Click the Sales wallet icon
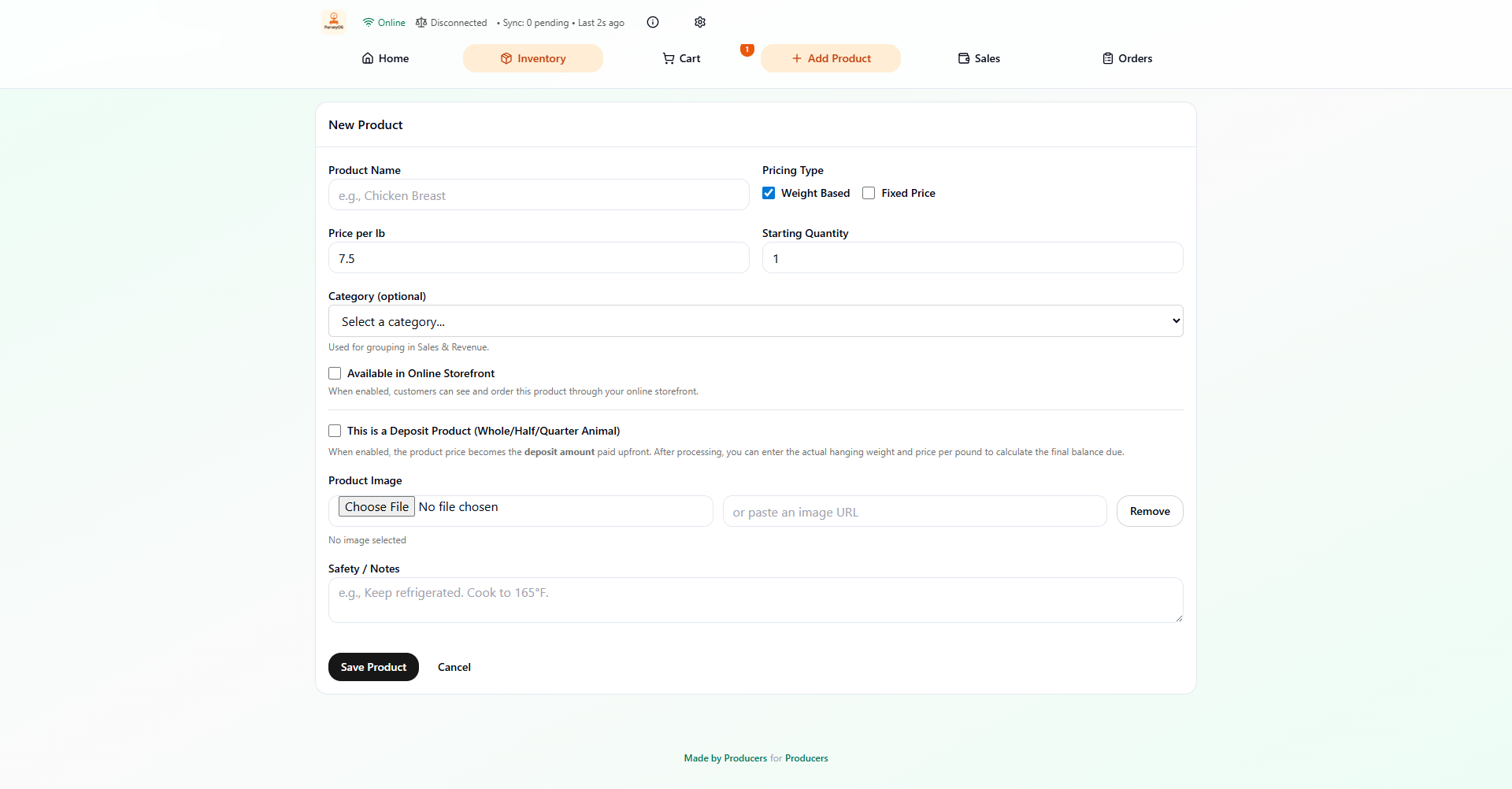1512x789 pixels. coord(964,58)
